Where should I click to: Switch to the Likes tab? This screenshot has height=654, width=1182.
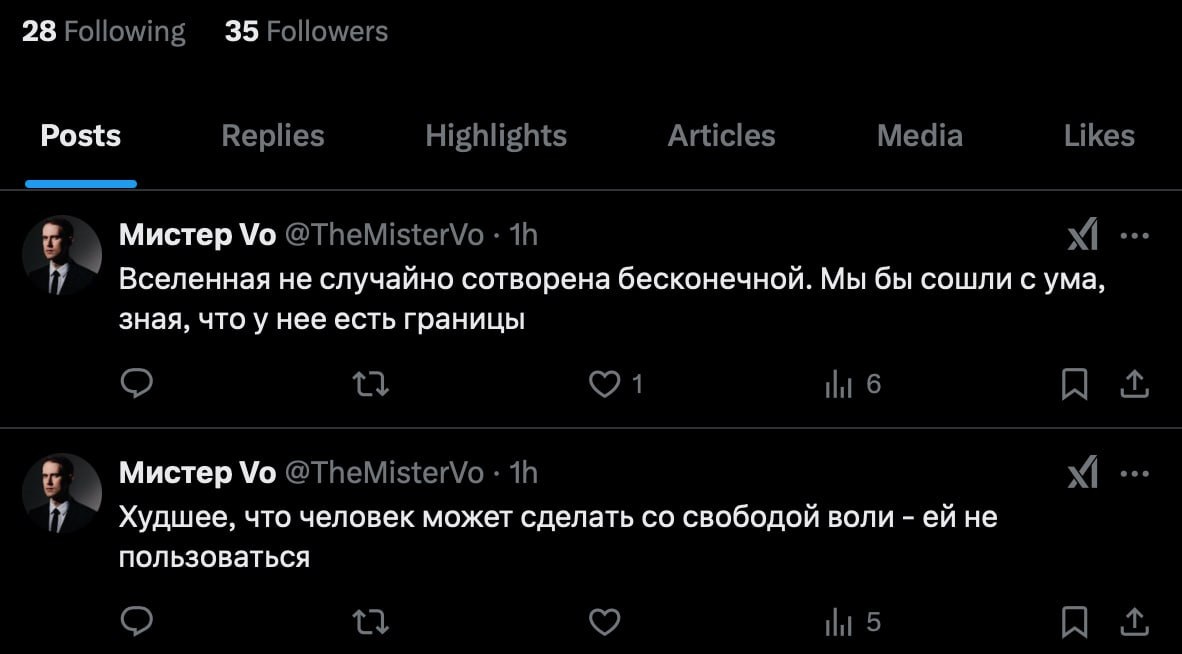(x=1099, y=135)
